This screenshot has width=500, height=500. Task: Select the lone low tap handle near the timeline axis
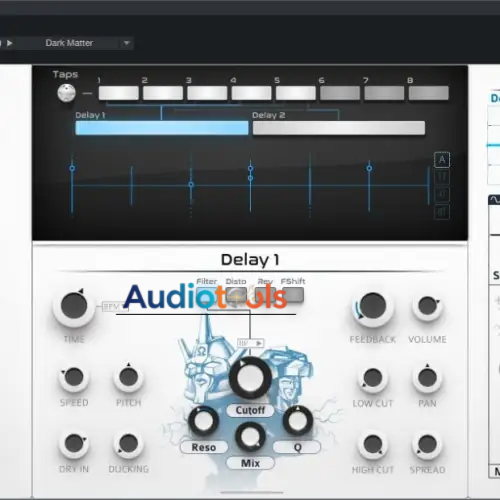point(191,184)
